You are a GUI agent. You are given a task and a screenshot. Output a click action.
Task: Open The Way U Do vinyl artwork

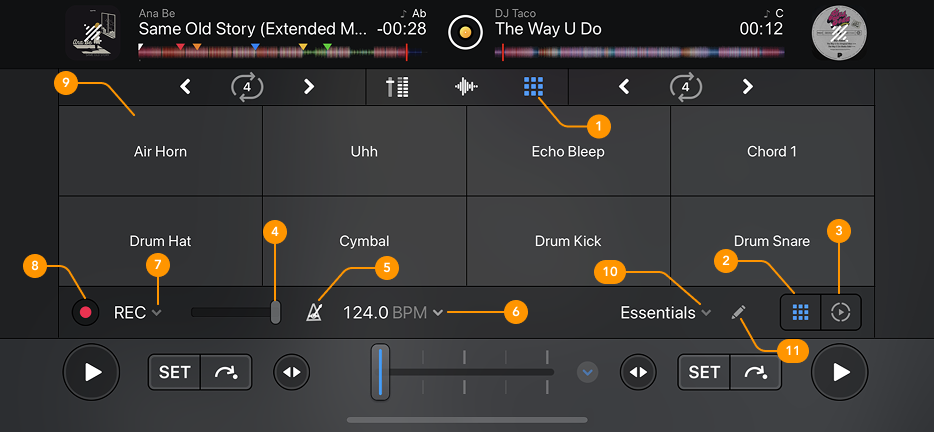point(839,32)
